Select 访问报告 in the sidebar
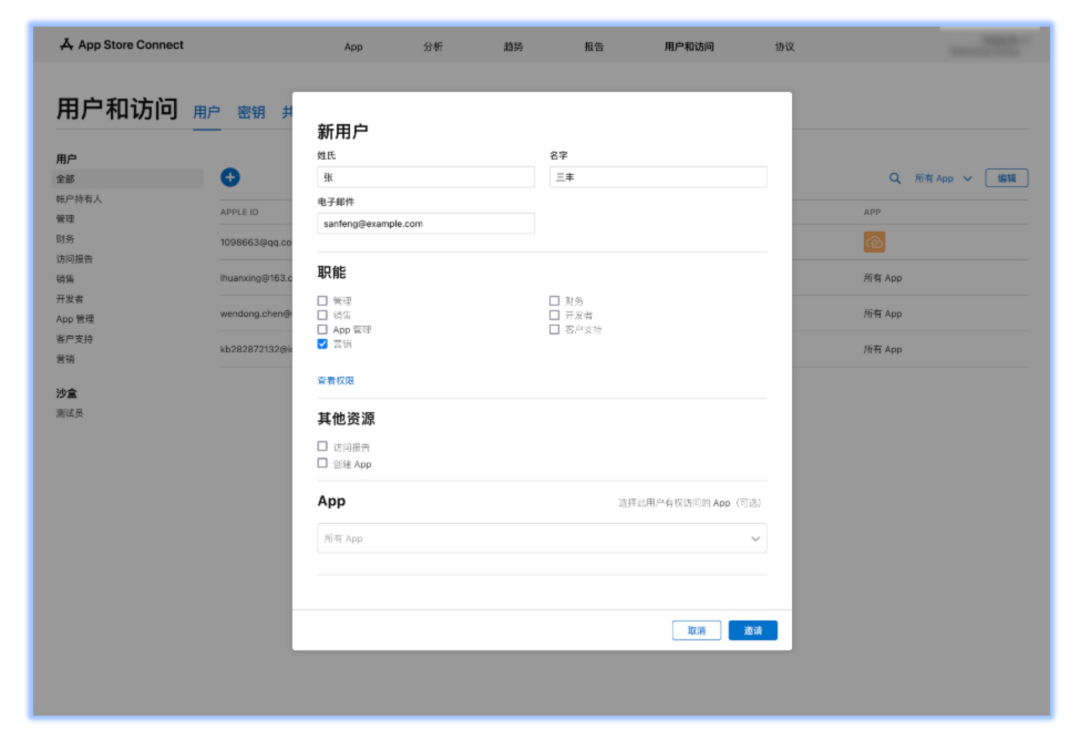 click(x=74, y=259)
